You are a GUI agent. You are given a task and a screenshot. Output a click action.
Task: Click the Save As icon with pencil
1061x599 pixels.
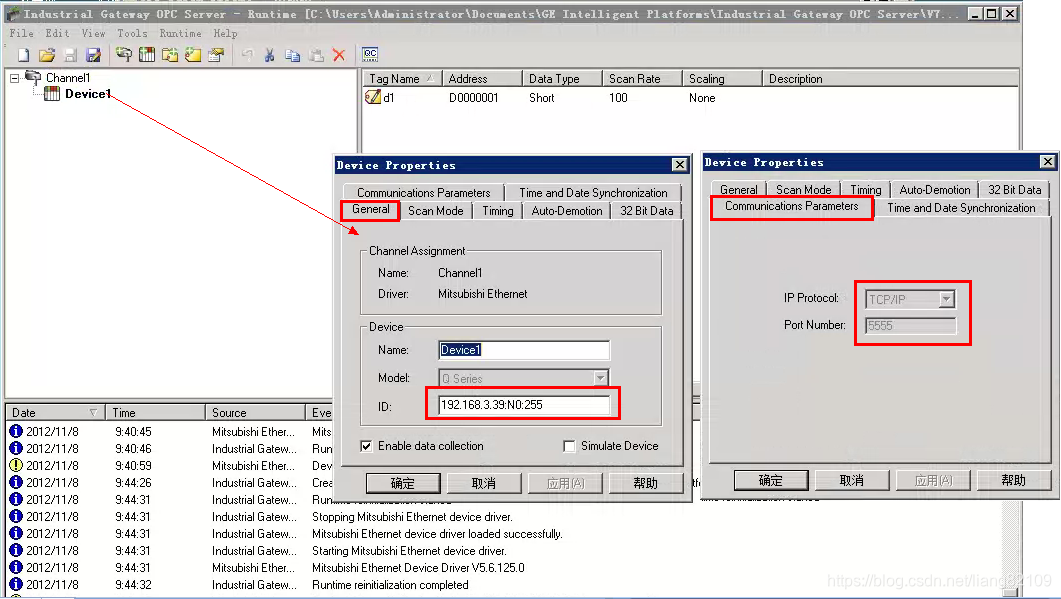click(93, 55)
